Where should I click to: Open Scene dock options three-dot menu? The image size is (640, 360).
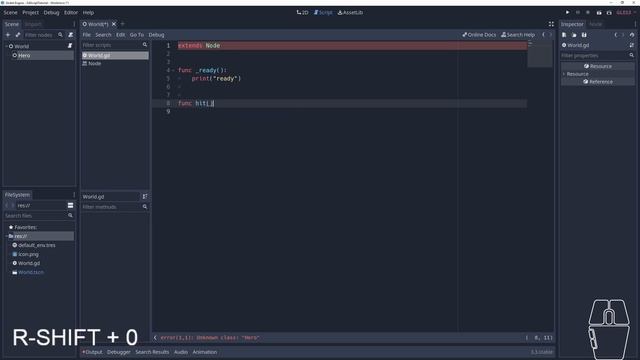click(x=74, y=24)
